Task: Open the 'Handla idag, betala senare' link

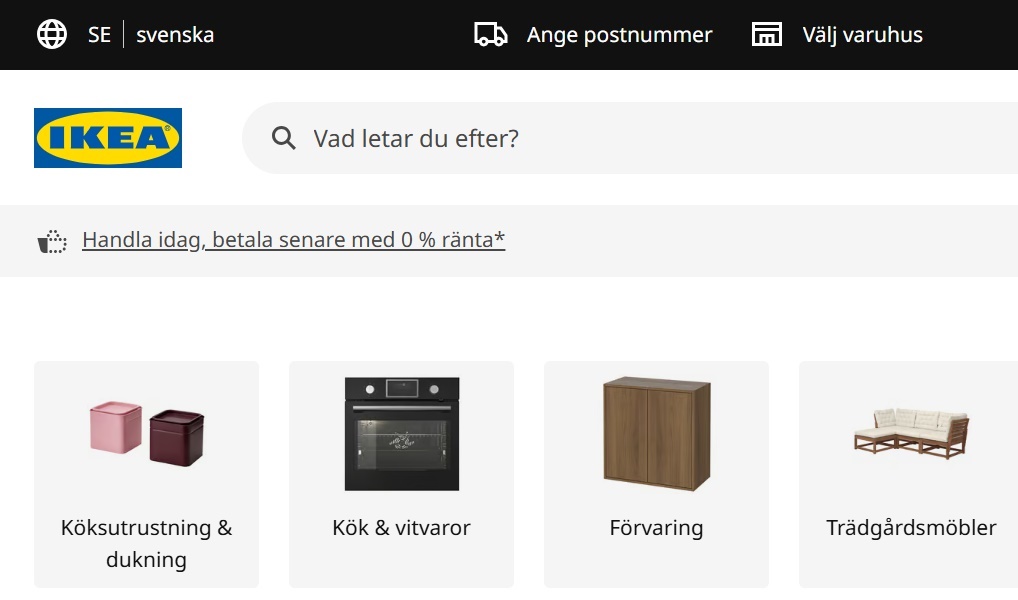Action: [293, 240]
